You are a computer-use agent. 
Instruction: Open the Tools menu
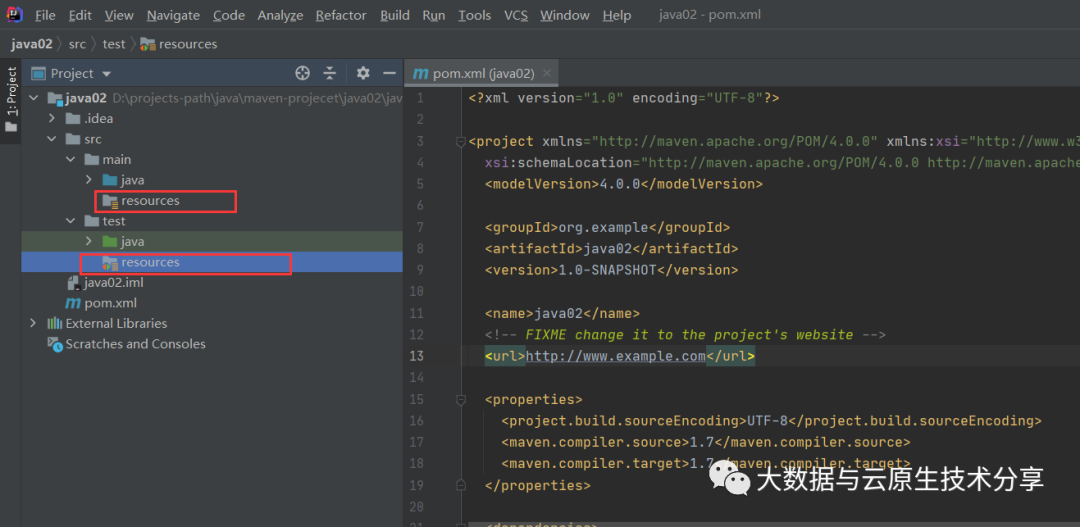475,15
